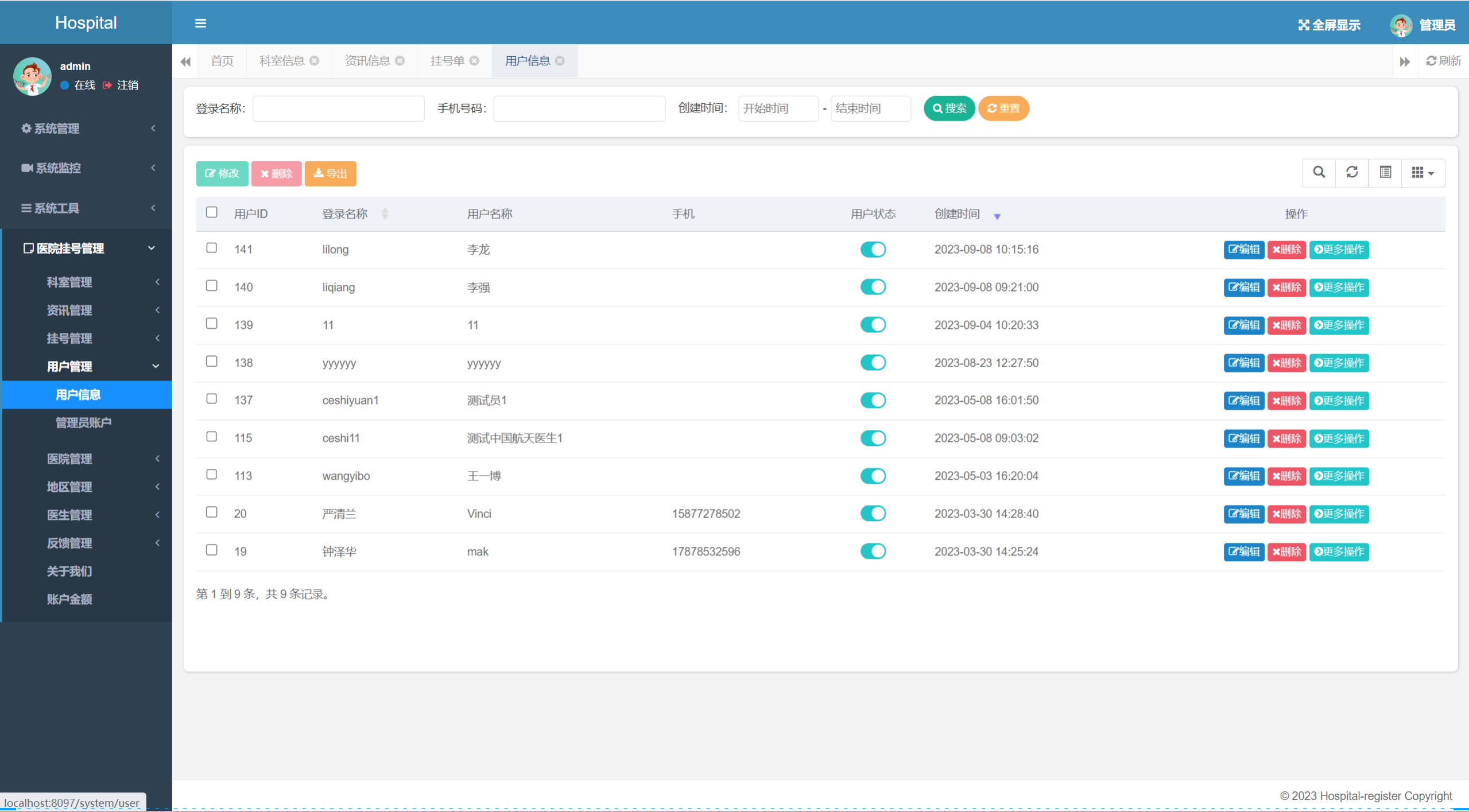1469x812 pixels.
Task: Click the table refresh icon
Action: tap(1352, 172)
